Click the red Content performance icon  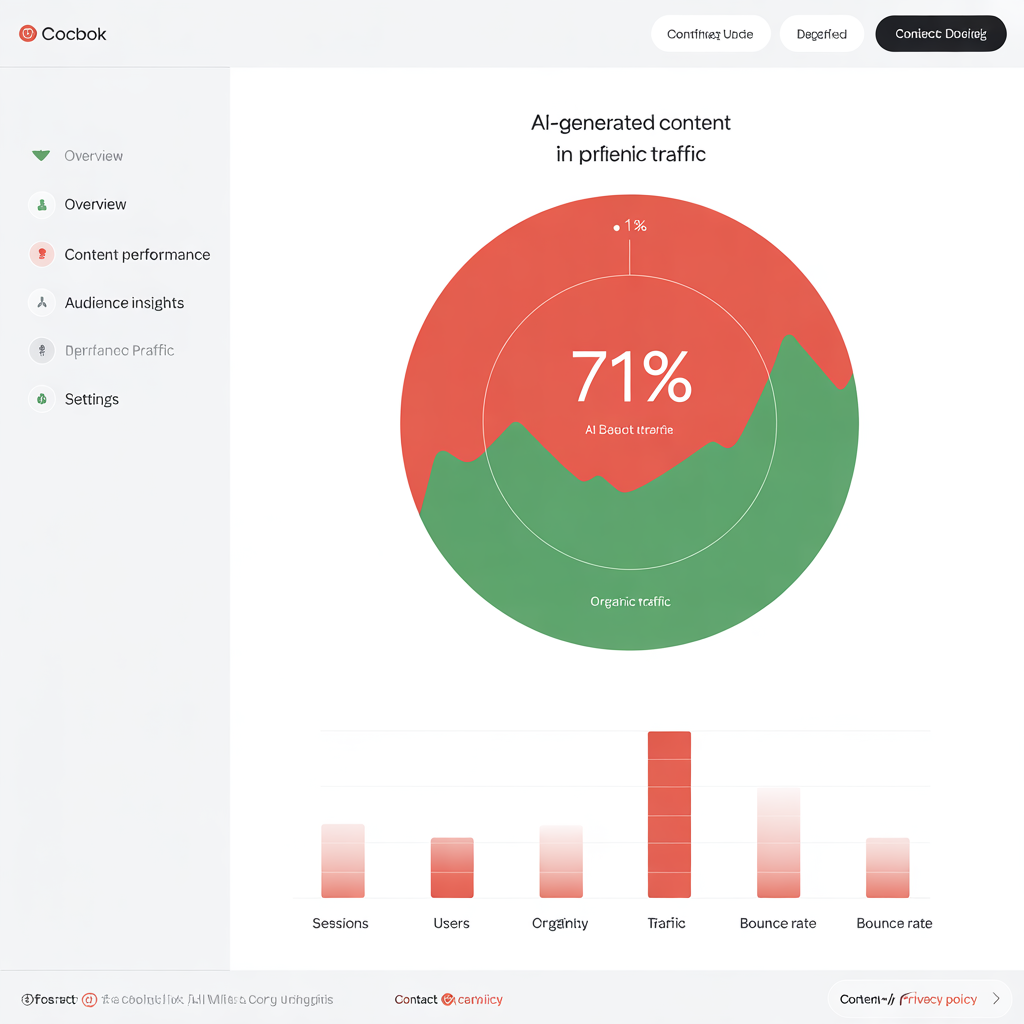[x=41, y=254]
